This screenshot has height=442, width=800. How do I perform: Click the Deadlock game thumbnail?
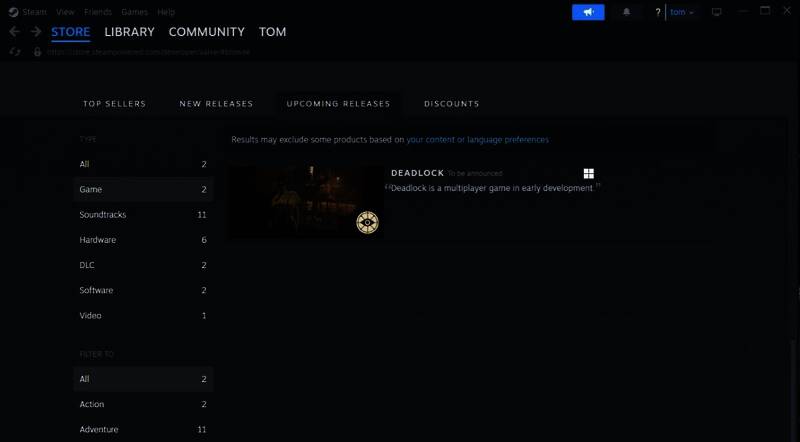click(306, 201)
